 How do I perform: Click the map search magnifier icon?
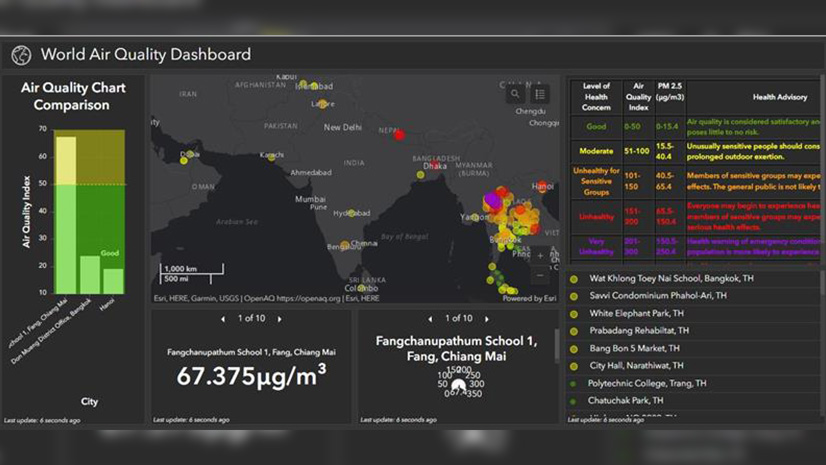[515, 94]
